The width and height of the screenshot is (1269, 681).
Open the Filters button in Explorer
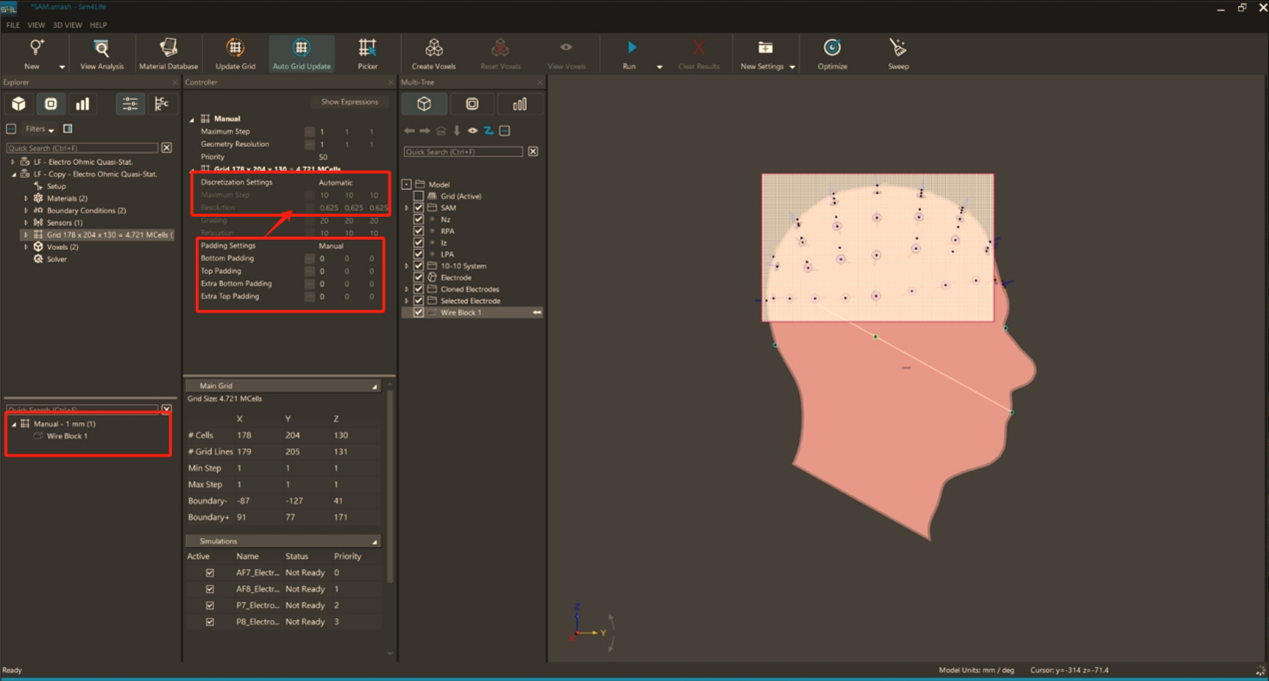[x=40, y=129]
